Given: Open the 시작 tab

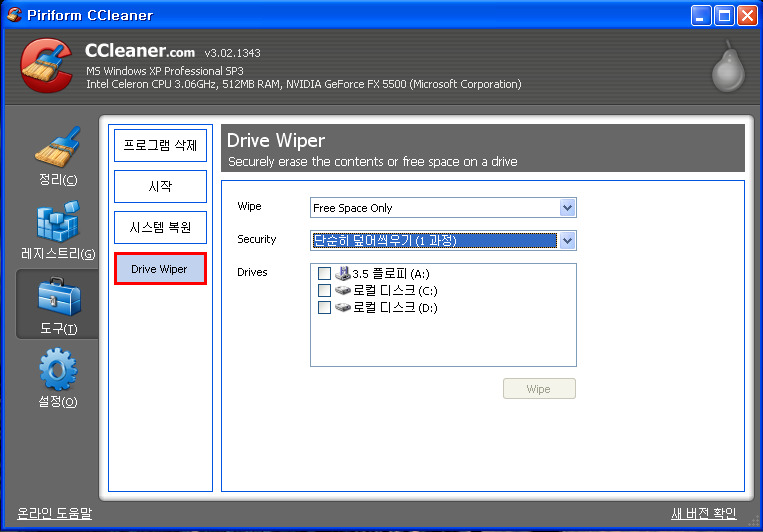Looking at the screenshot, I should pyautogui.click(x=160, y=186).
